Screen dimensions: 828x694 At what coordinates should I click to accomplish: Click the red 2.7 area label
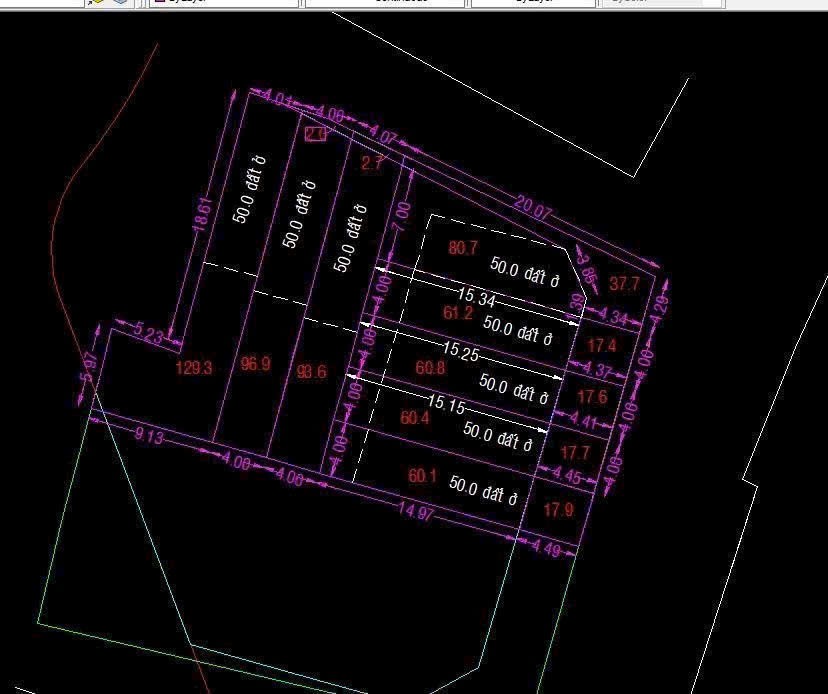[x=372, y=162]
